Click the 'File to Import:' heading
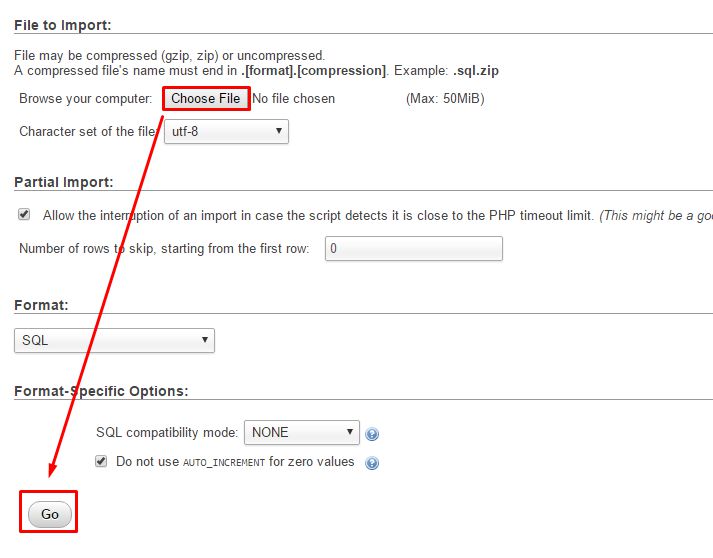 click(x=63, y=25)
